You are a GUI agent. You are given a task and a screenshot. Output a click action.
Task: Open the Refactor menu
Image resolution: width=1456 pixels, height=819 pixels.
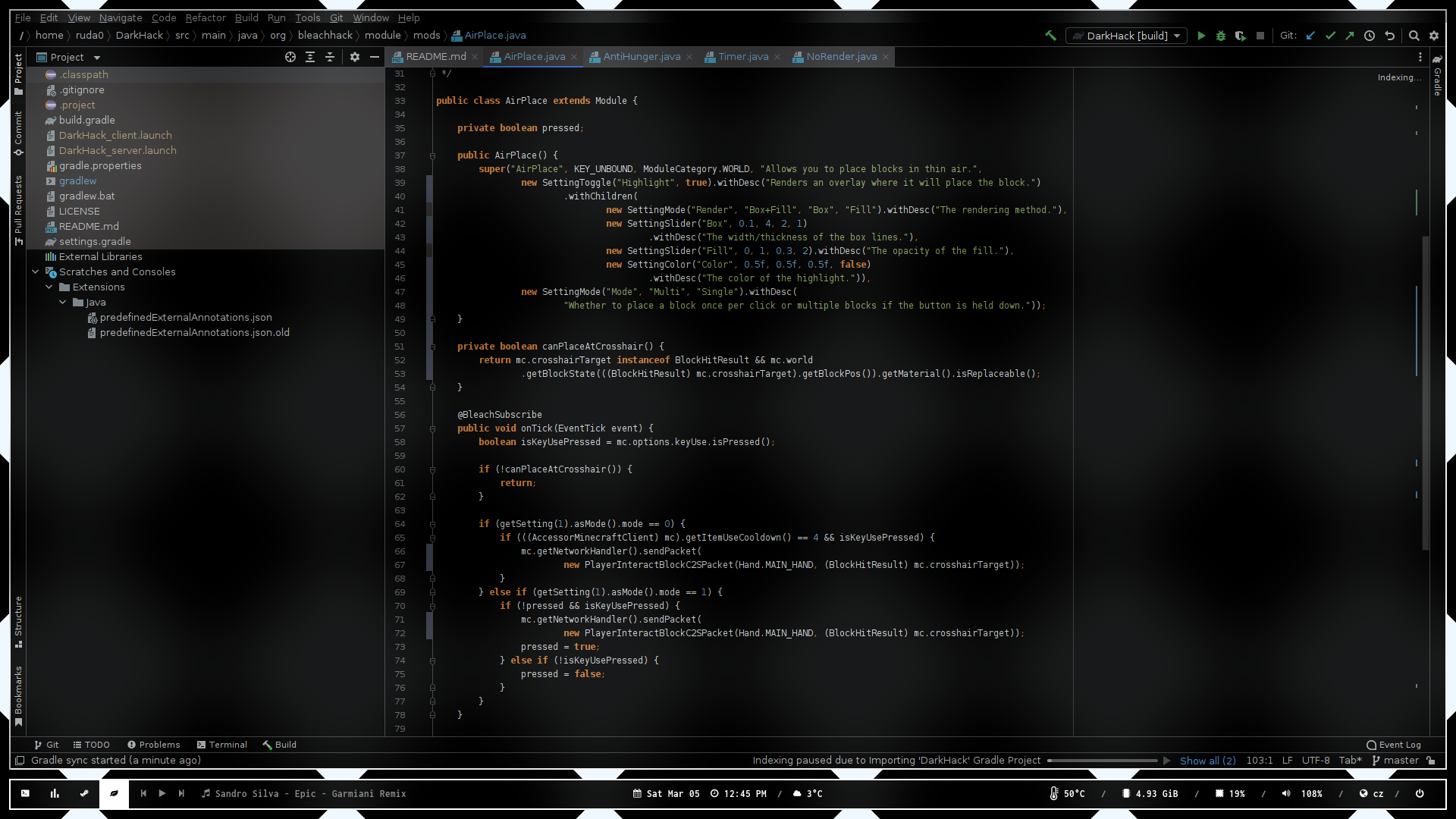[x=206, y=17]
